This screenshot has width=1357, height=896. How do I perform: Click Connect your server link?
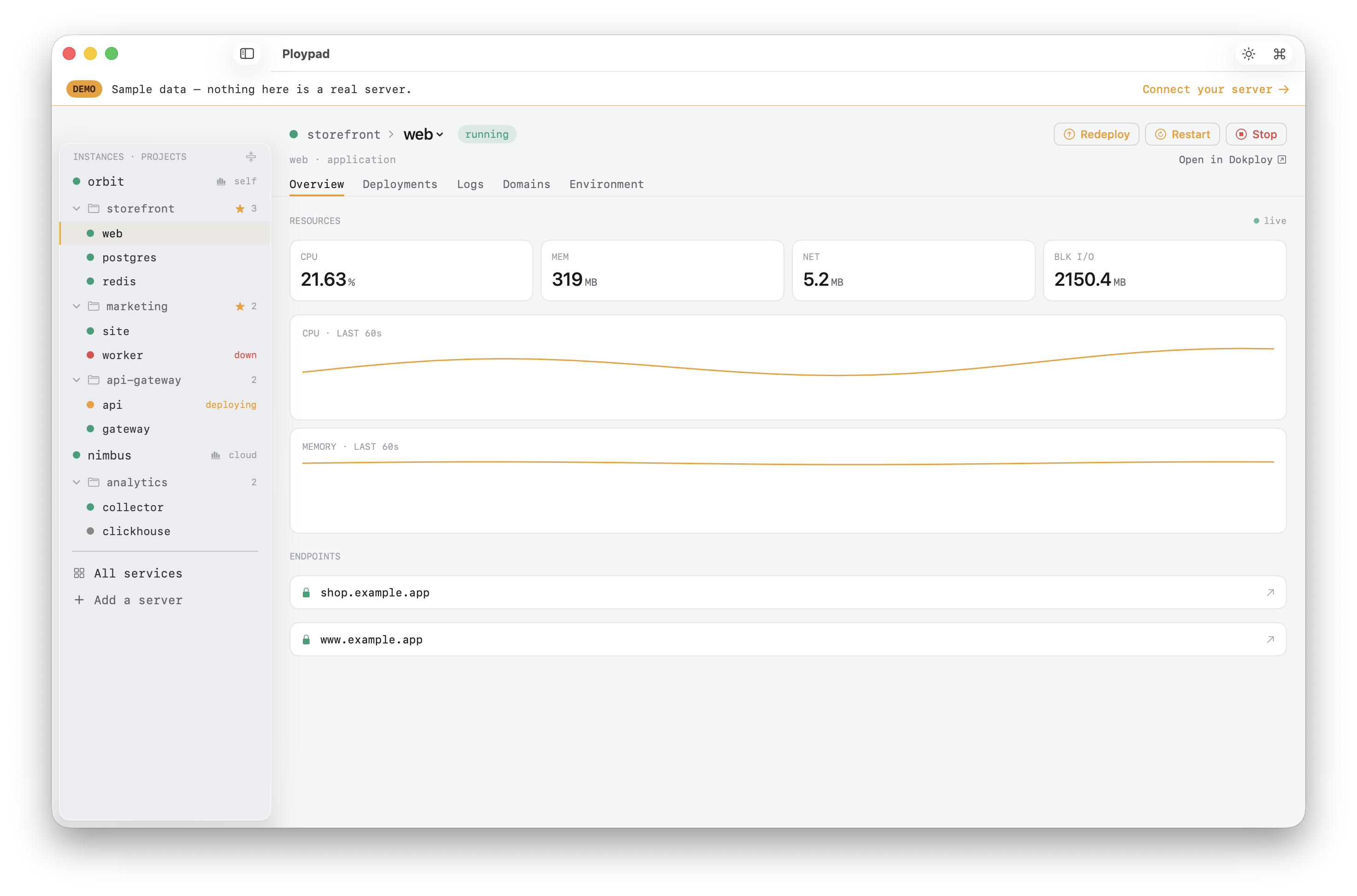point(1215,90)
